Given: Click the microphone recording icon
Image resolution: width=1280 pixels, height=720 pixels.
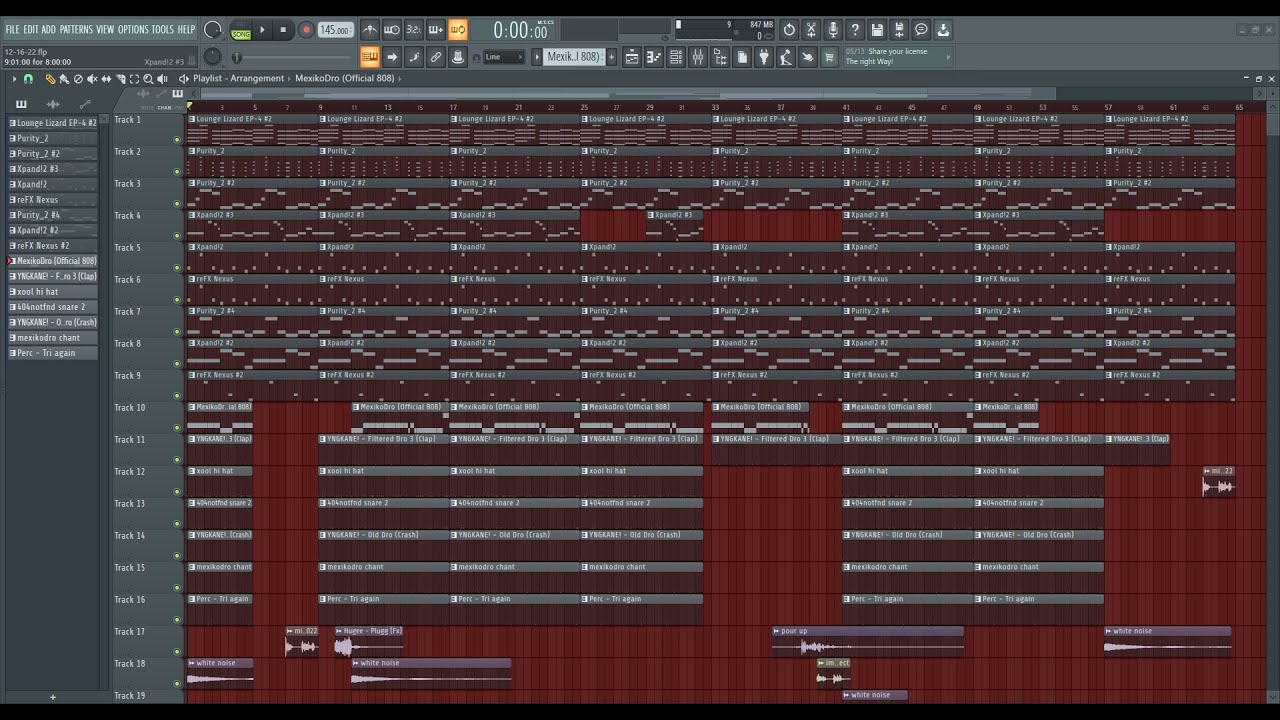Looking at the screenshot, I should tap(833, 30).
